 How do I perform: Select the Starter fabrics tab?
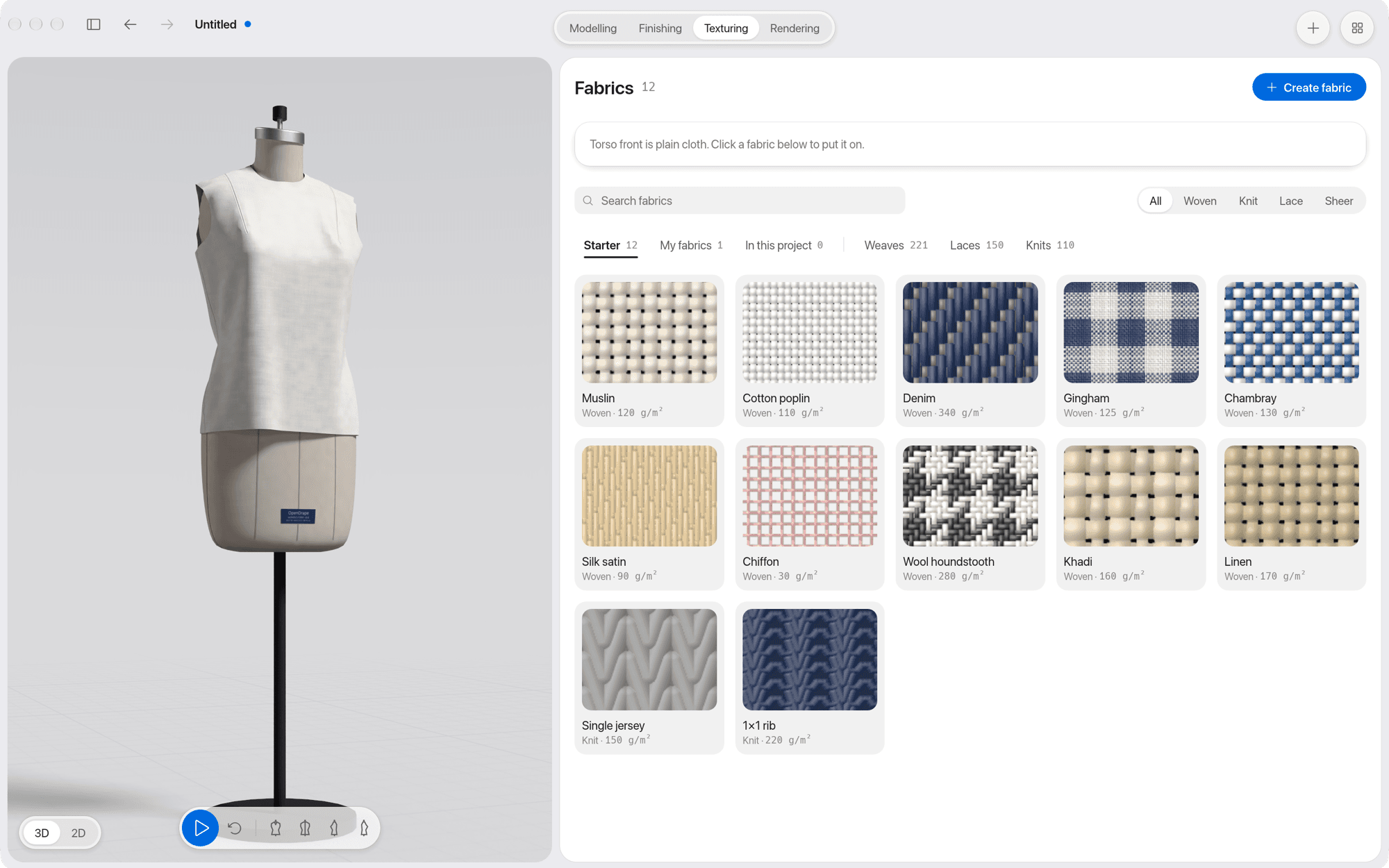click(x=610, y=245)
